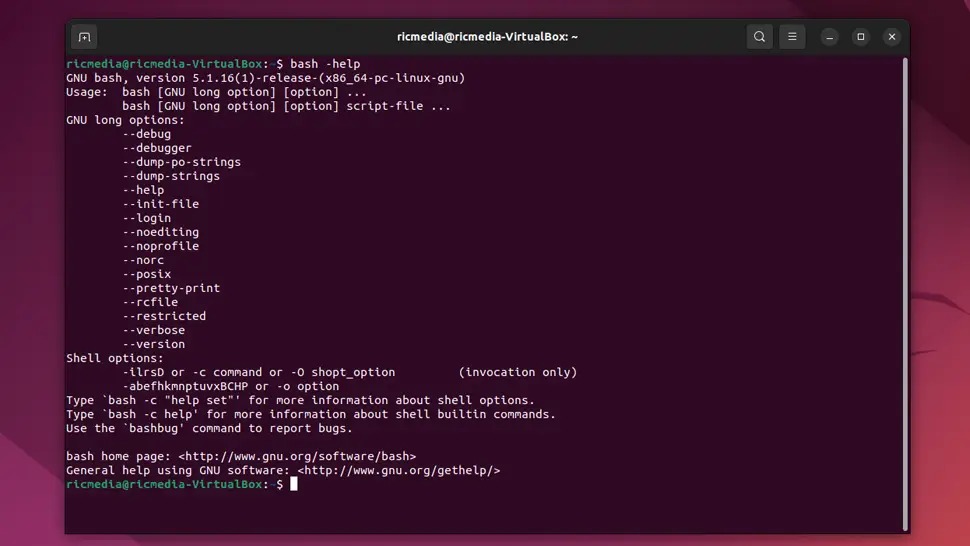Click the '--help' option
This screenshot has height=546, width=970.
144,190
